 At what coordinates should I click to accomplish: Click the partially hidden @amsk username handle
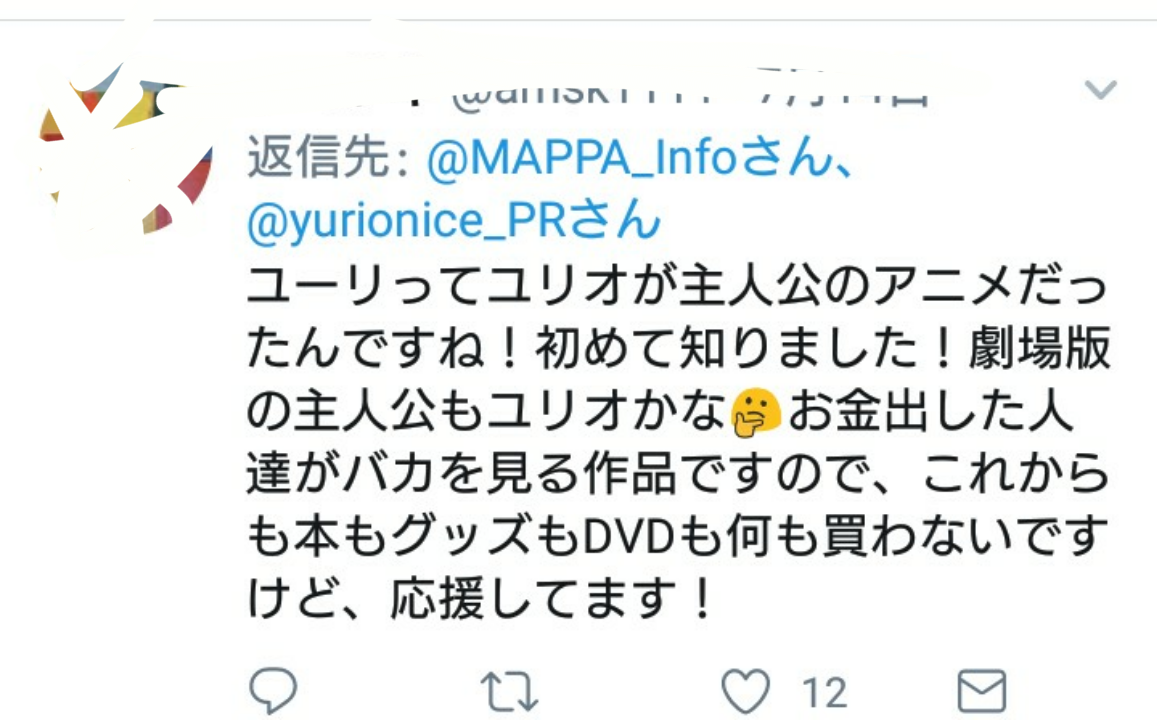click(x=583, y=94)
